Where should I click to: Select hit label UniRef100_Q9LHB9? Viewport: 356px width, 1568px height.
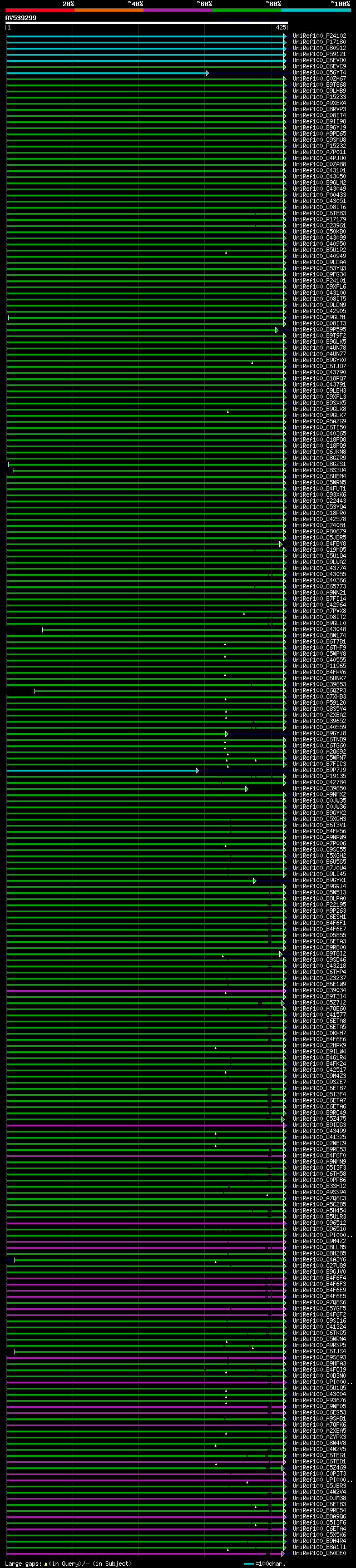[319, 91]
